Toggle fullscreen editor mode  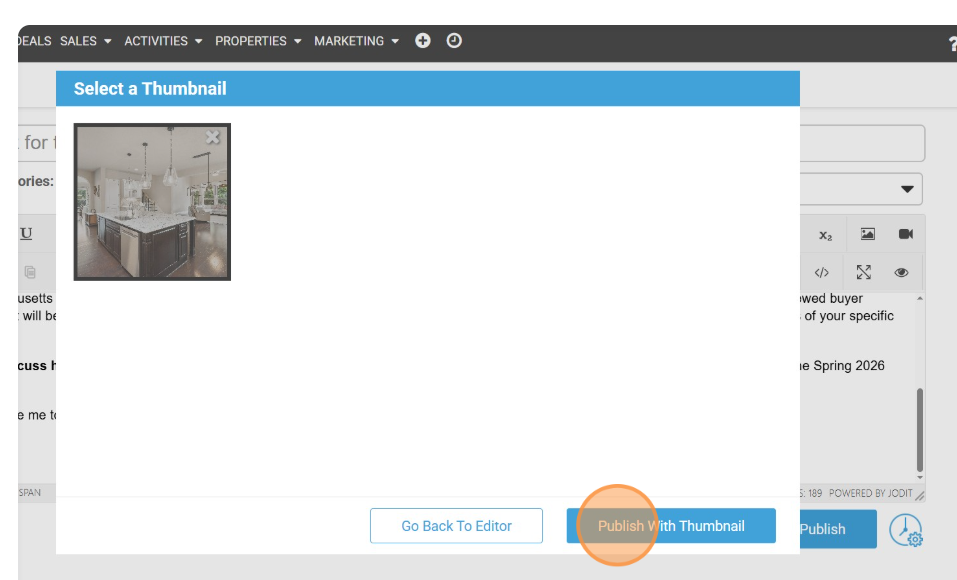coord(864,272)
